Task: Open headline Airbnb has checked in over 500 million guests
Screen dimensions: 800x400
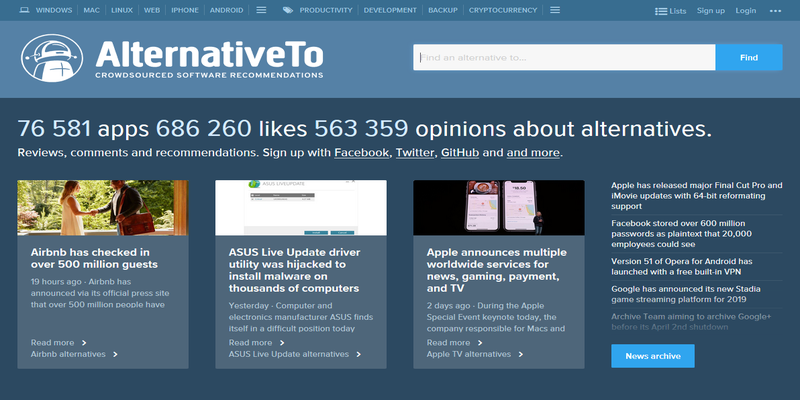Action: [94, 258]
